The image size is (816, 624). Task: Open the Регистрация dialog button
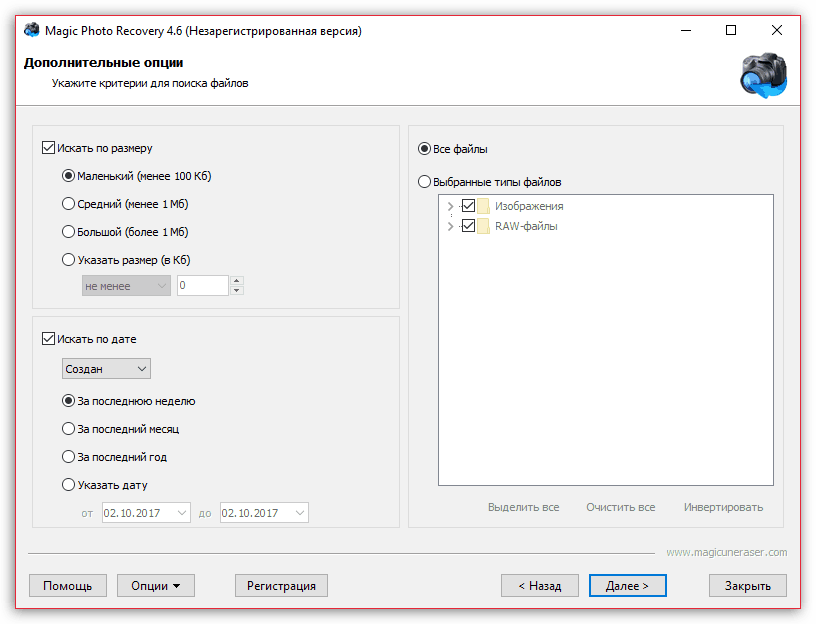coord(281,586)
